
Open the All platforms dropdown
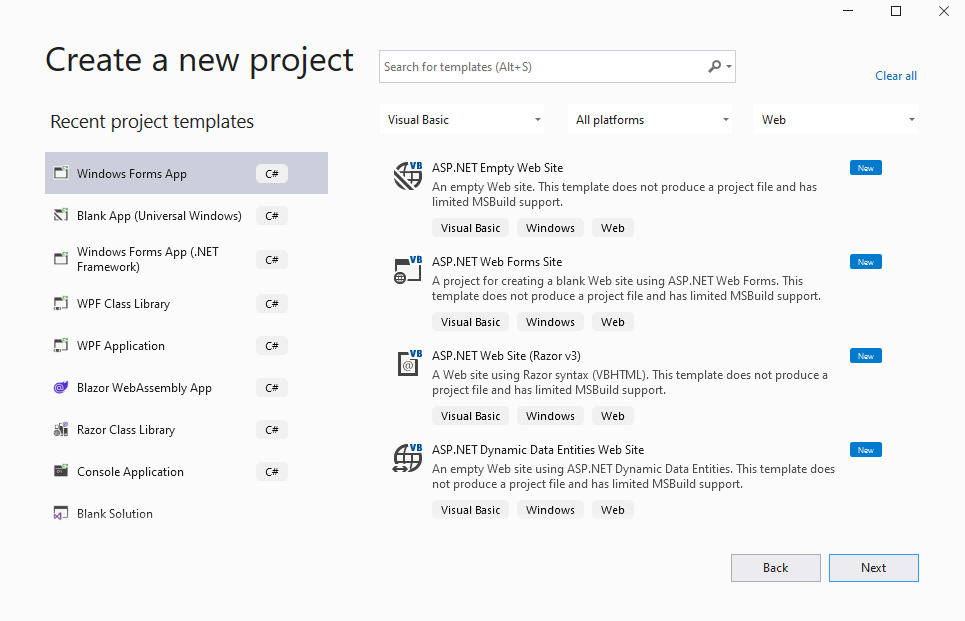[650, 119]
